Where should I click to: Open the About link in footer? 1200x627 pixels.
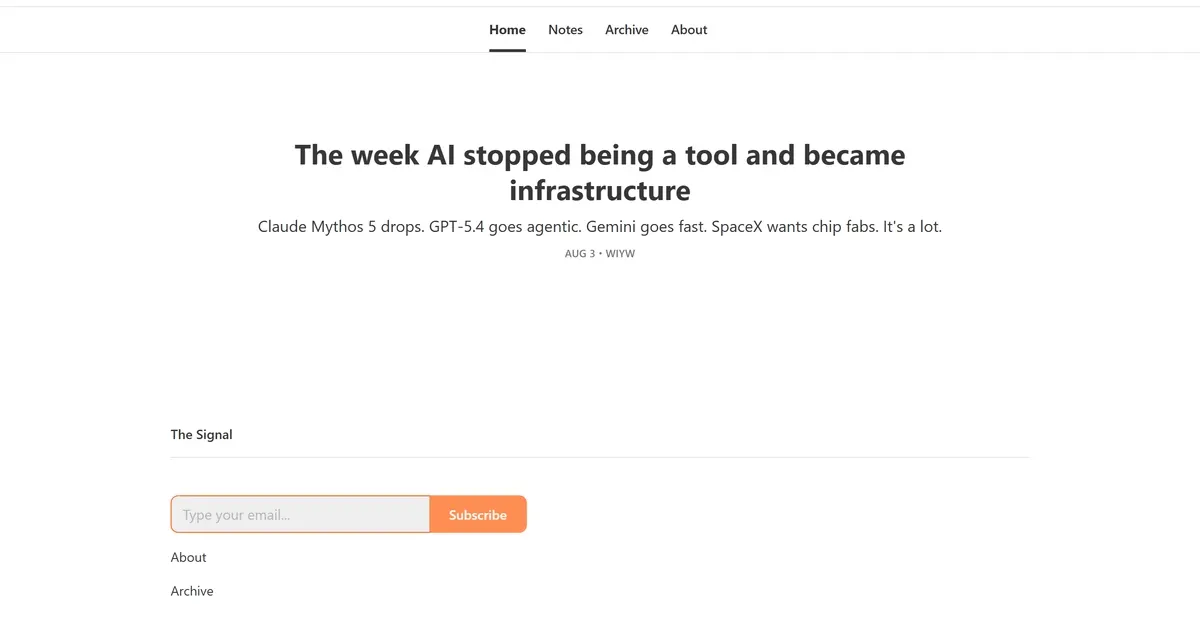tap(188, 557)
